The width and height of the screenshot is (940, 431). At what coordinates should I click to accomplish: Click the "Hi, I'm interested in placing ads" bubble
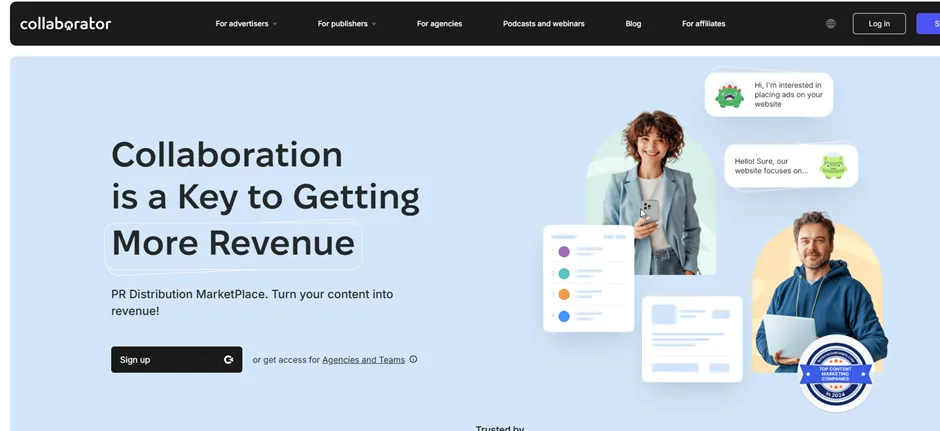point(769,95)
